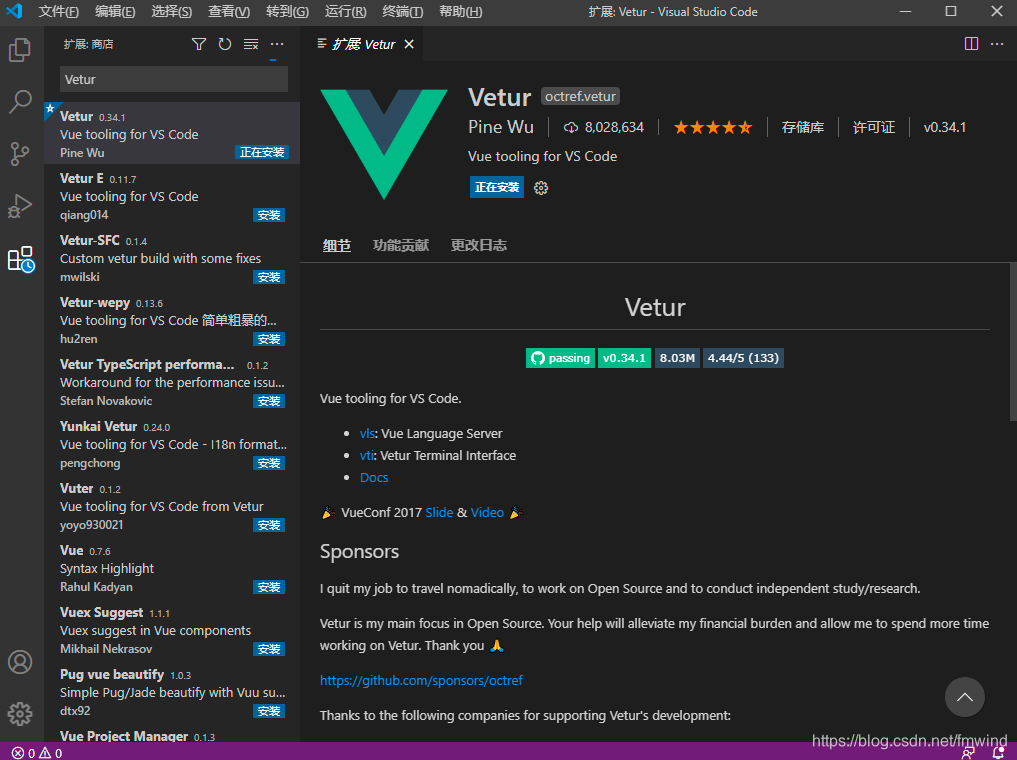Image resolution: width=1017 pixels, height=760 pixels.
Task: Click the 4.44/5 (133) rating badge
Action: [x=743, y=358]
